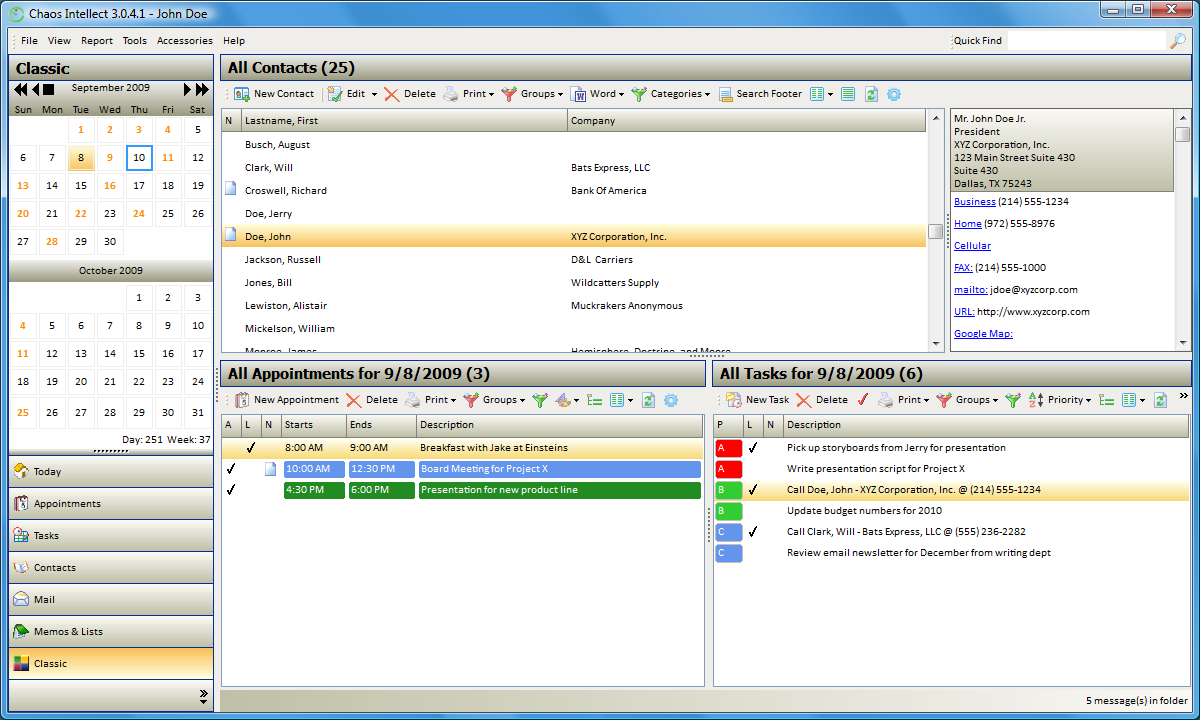Open note icon on Board Meeting appointment
This screenshot has width=1200, height=720.
point(270,469)
